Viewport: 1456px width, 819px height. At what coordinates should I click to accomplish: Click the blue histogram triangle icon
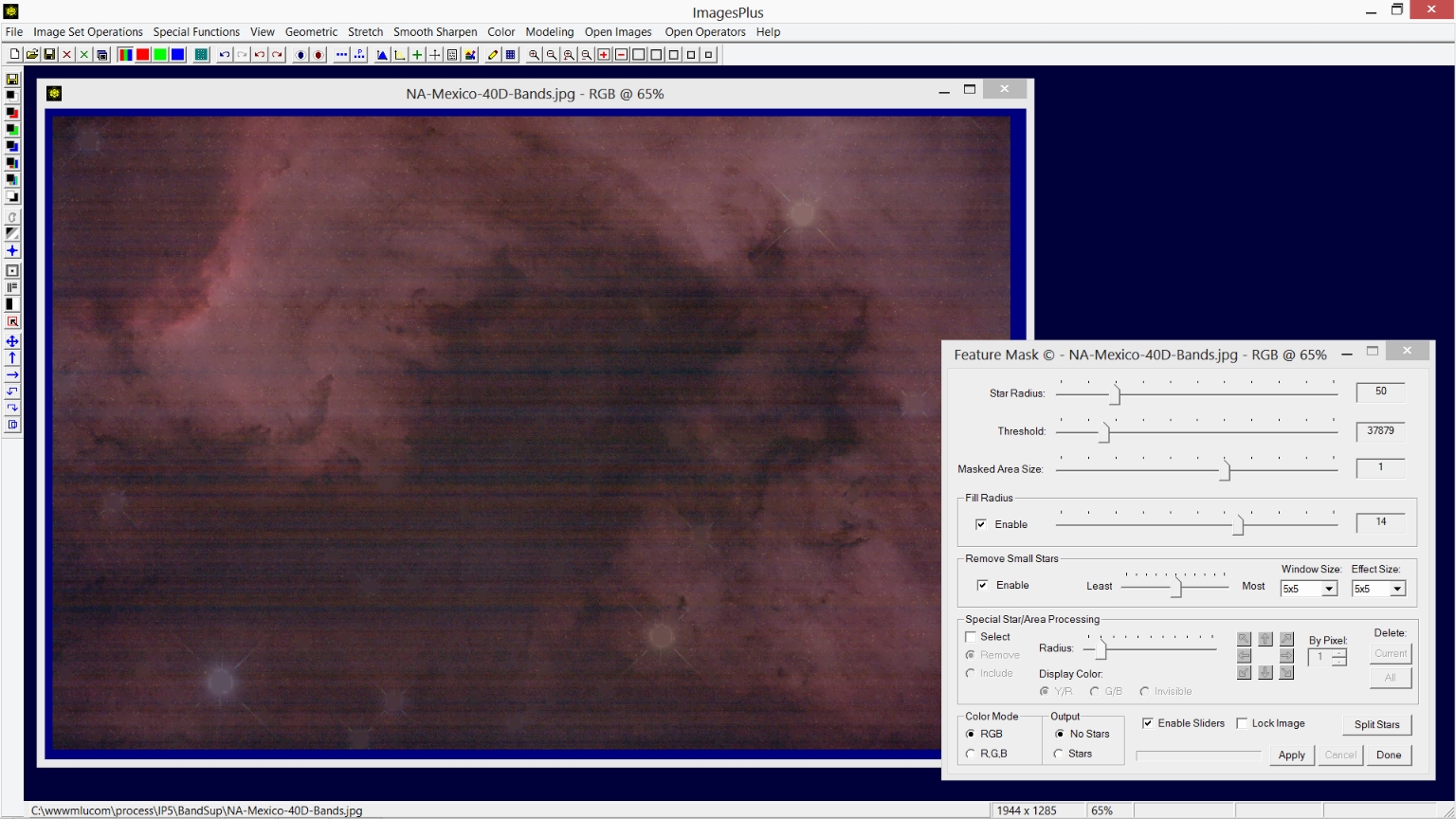coord(382,55)
